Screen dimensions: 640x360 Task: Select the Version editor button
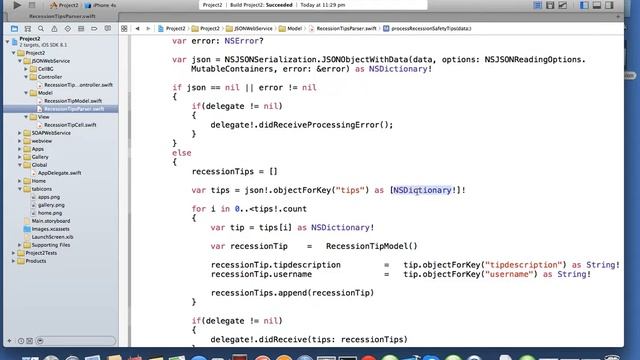[563, 5]
